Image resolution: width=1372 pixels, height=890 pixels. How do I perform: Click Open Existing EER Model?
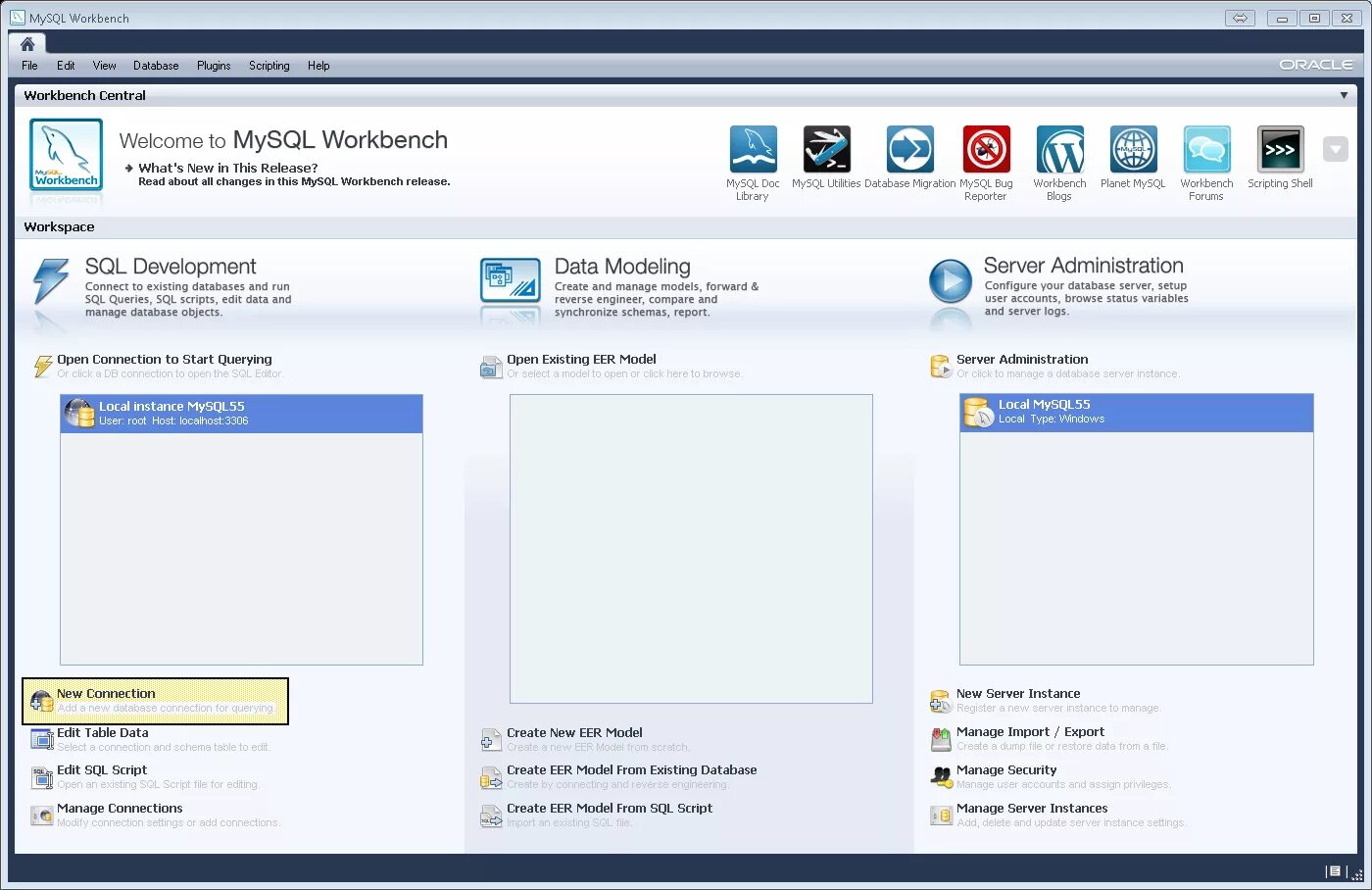(581, 359)
